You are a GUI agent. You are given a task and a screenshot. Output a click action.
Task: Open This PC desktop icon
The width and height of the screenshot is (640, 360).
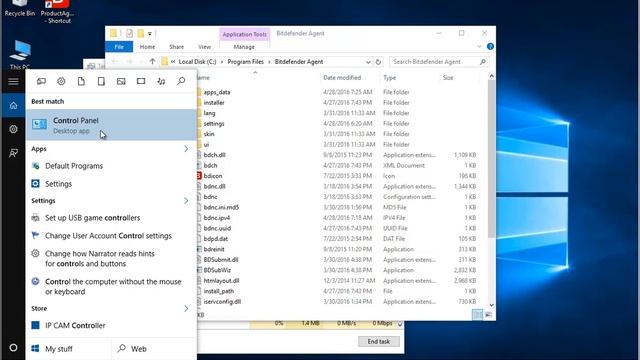coord(20,55)
